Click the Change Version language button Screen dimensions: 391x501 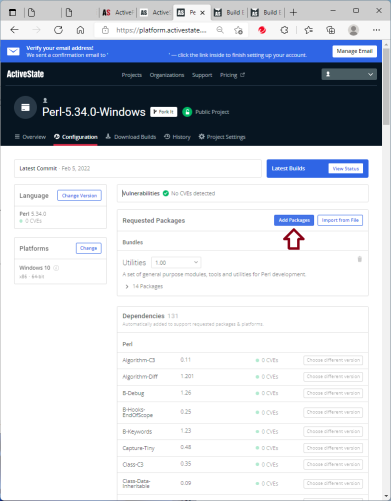pos(79,196)
